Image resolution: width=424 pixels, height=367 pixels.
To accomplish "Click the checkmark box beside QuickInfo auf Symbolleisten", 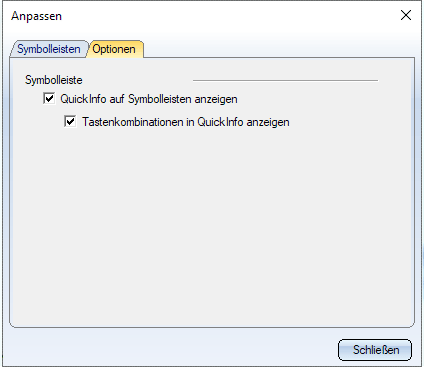I will click(x=49, y=99).
